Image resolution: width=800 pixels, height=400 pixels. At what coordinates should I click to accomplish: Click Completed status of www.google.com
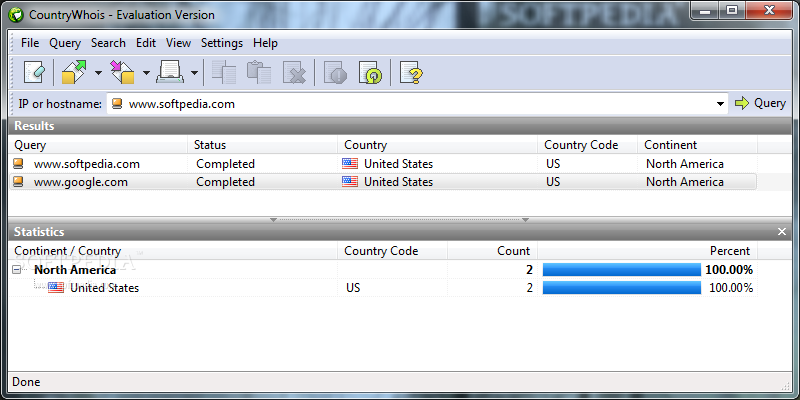click(x=226, y=182)
